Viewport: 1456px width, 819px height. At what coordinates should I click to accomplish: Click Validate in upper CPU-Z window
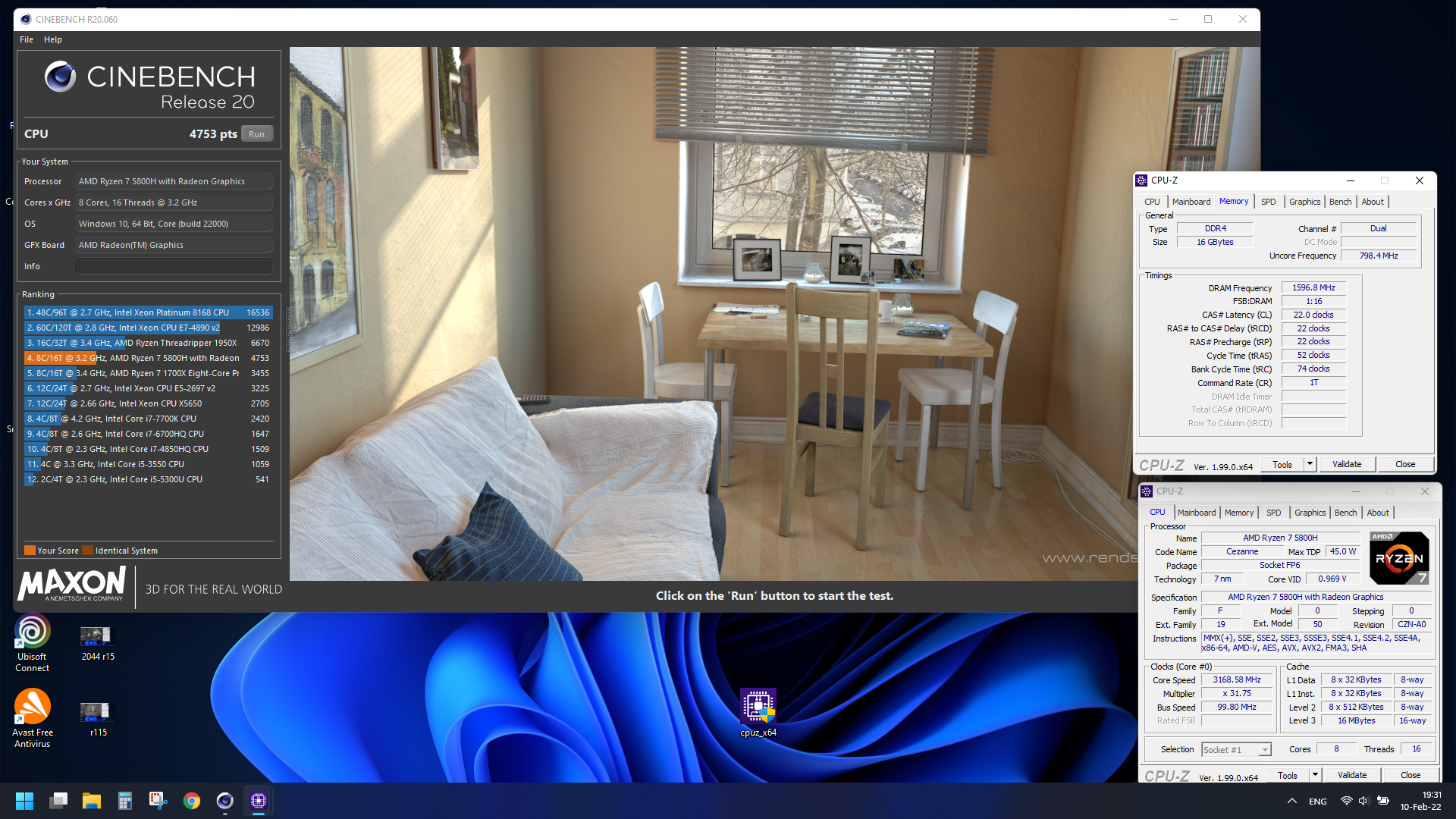click(x=1347, y=465)
